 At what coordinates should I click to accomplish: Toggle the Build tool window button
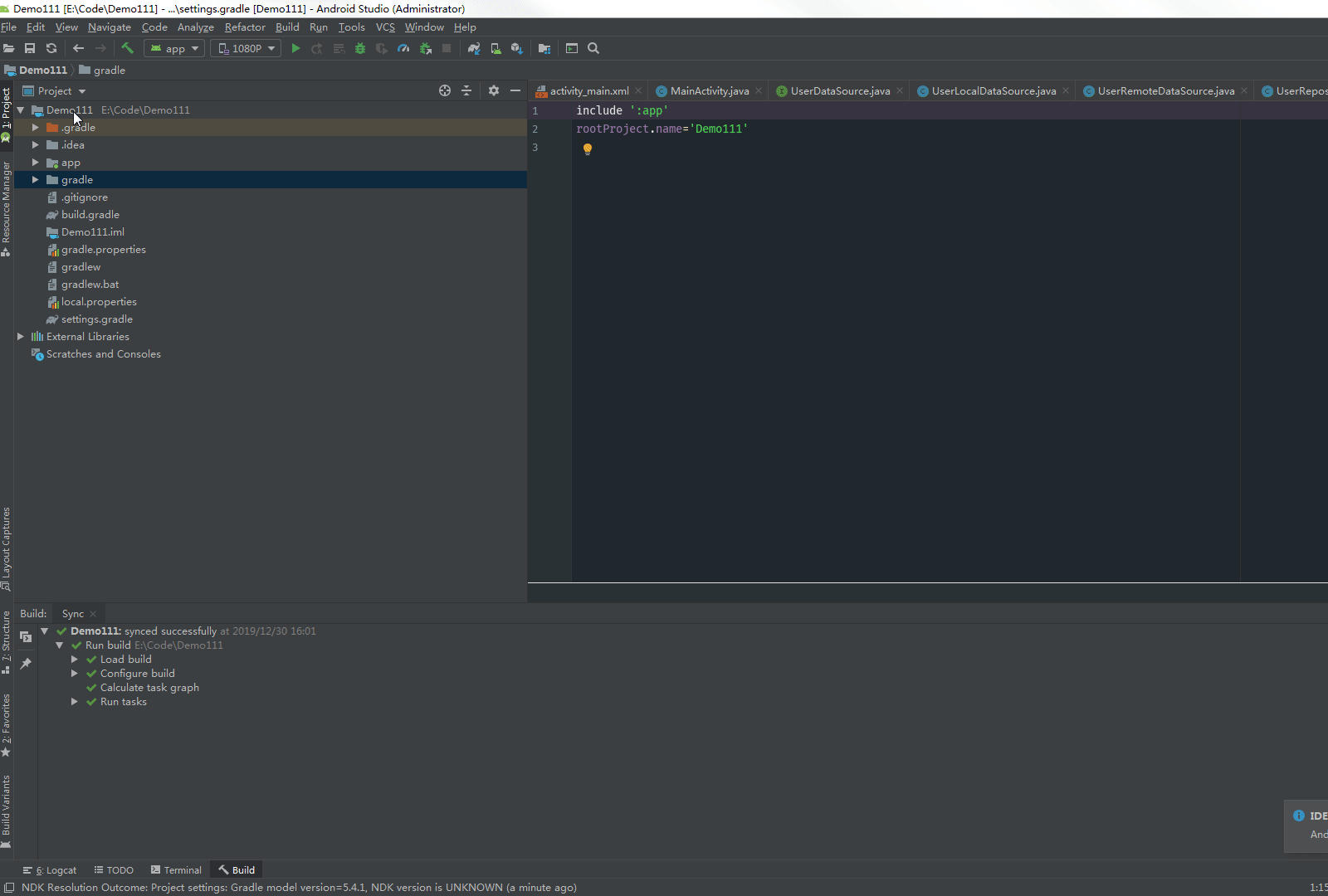point(237,870)
